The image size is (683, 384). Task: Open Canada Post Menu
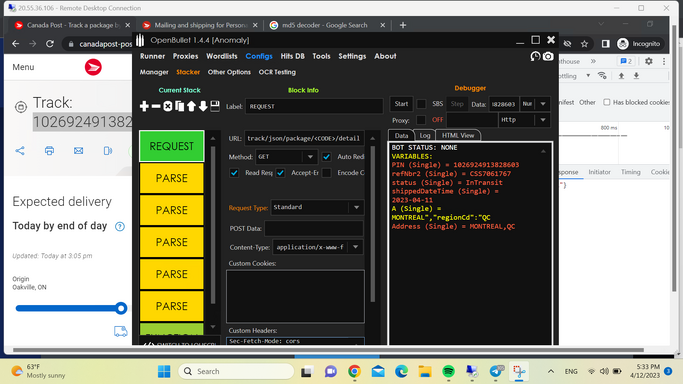coord(23,67)
